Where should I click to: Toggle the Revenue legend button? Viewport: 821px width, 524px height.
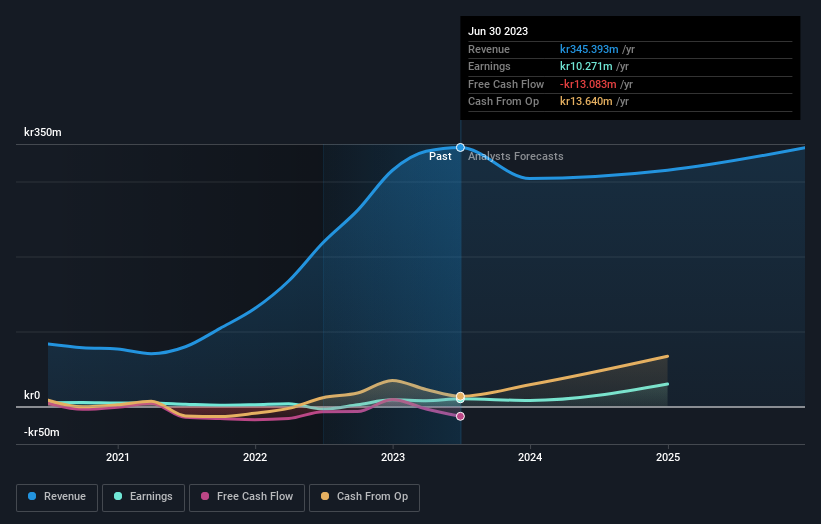point(57,497)
